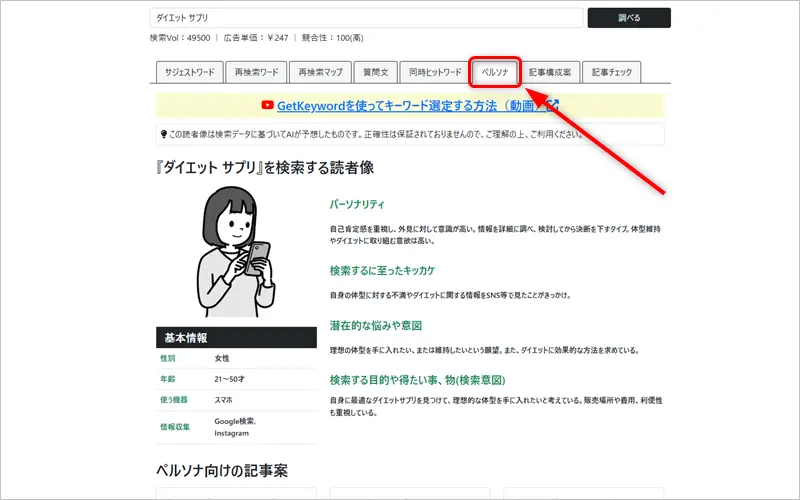Screen dimensions: 800x500
Task: Select the ペルソナ tab
Action: point(497,73)
